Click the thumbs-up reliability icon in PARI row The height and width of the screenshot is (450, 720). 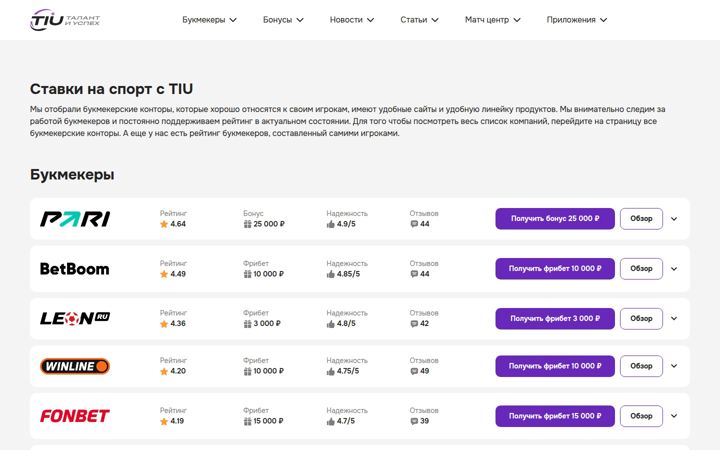[331, 224]
